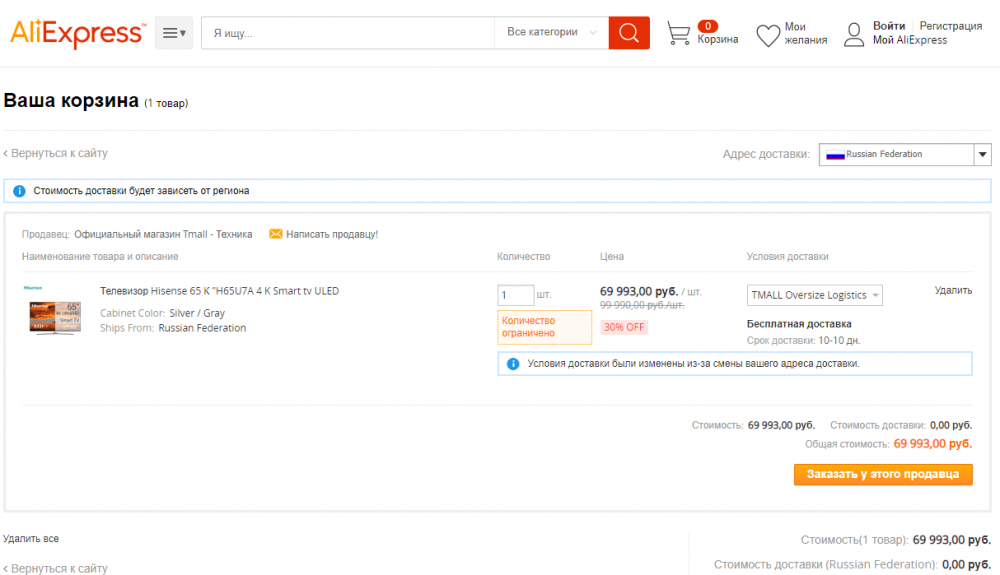This screenshot has height=575, width=1000.
Task: Click the '69 993,00 руб.' item price
Action: coord(638,291)
